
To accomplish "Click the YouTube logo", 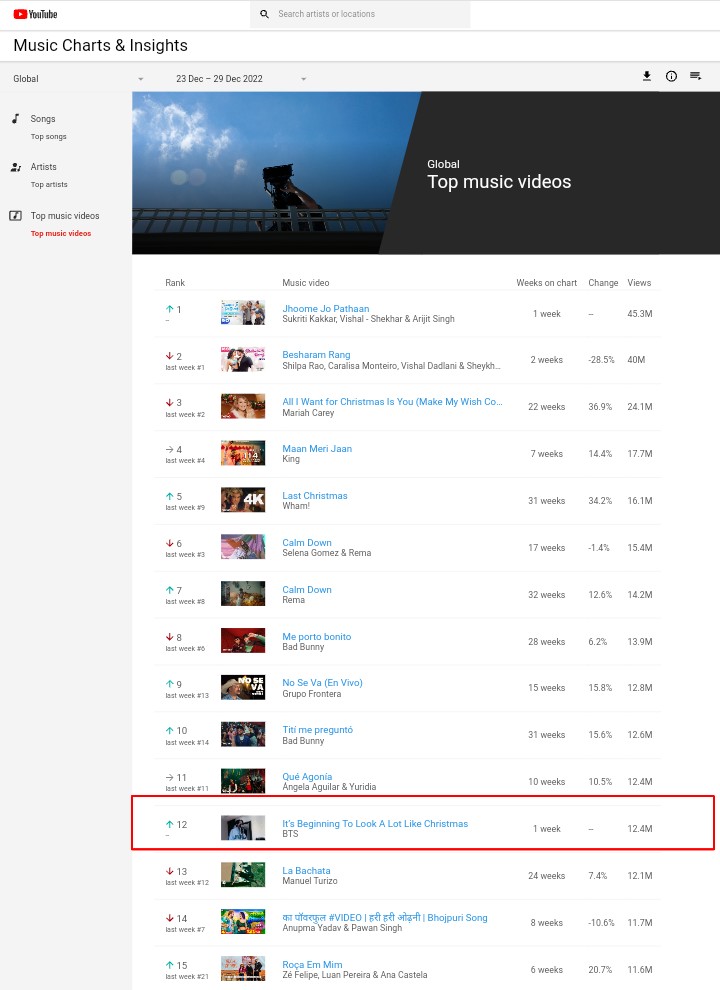I will pyautogui.click(x=35, y=14).
